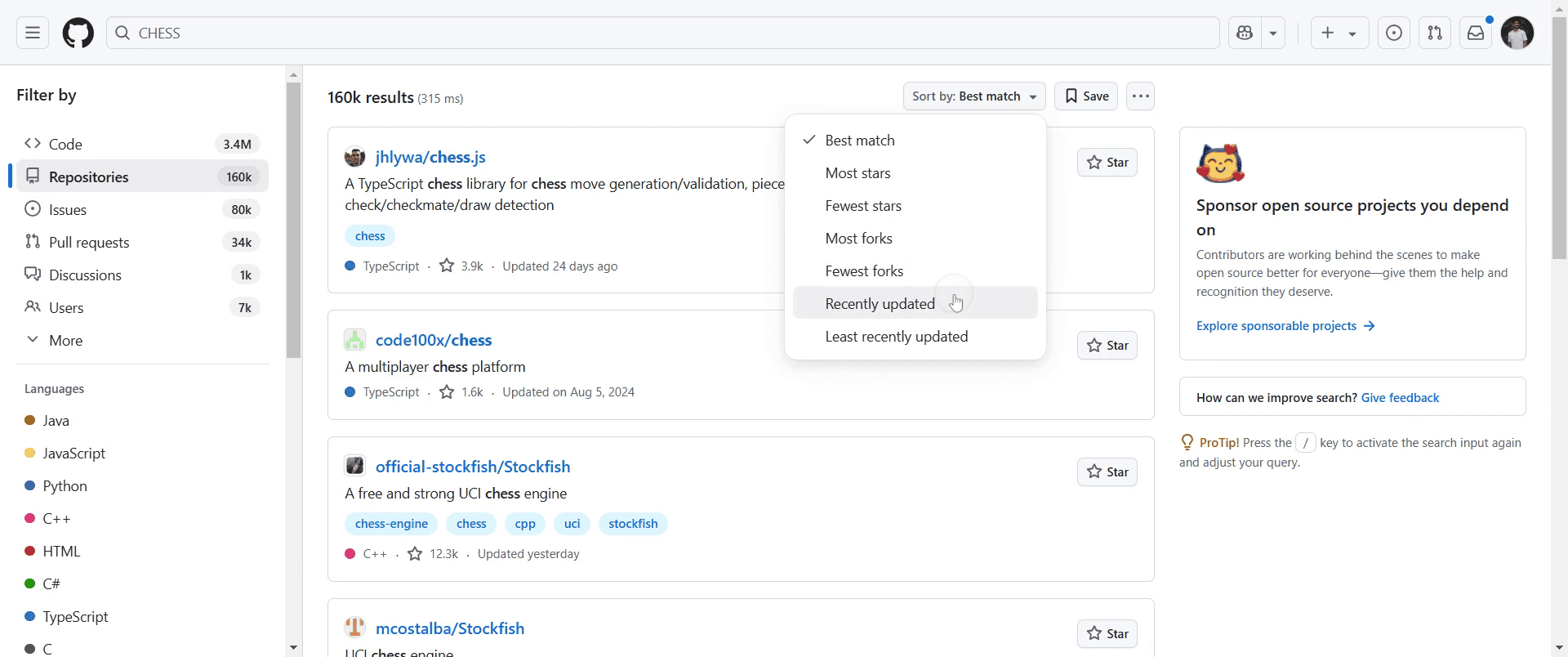This screenshot has height=657, width=1568.
Task: Choose Fewest stars sort option
Action: click(x=915, y=205)
